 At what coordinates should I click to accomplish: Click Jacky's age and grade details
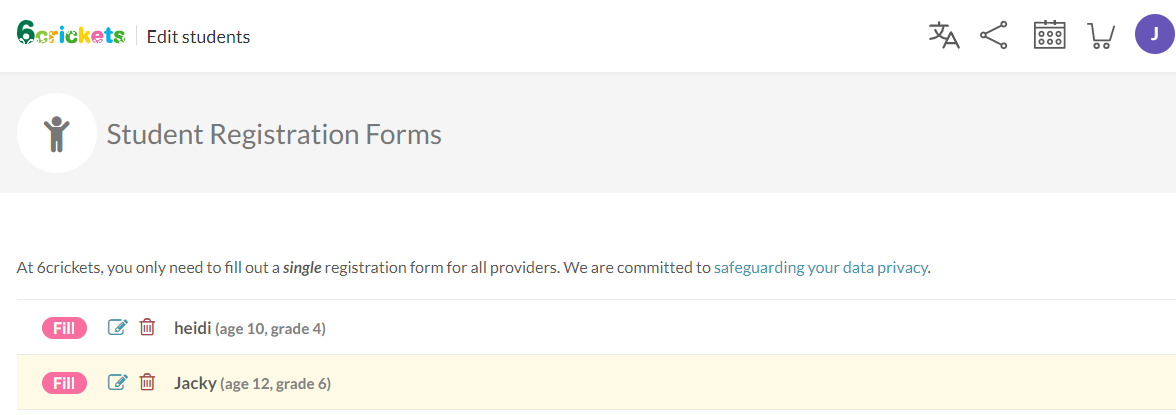[x=275, y=383]
